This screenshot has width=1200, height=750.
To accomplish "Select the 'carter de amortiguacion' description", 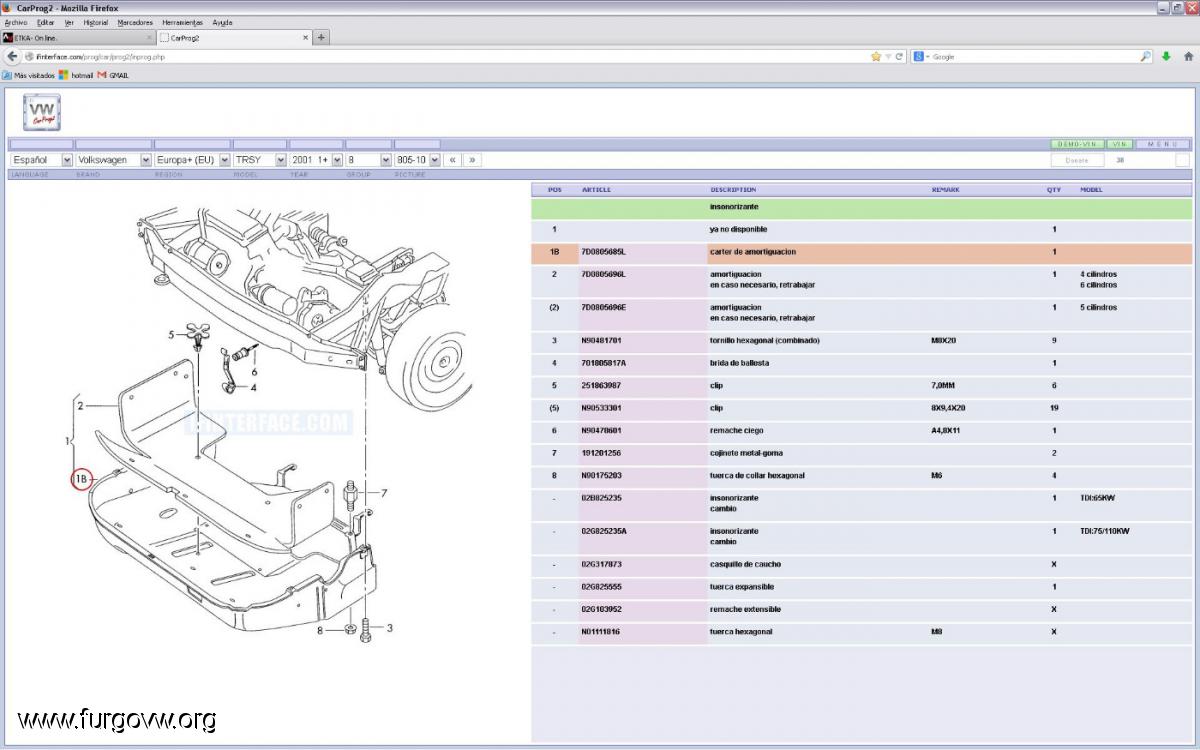I will 753,252.
